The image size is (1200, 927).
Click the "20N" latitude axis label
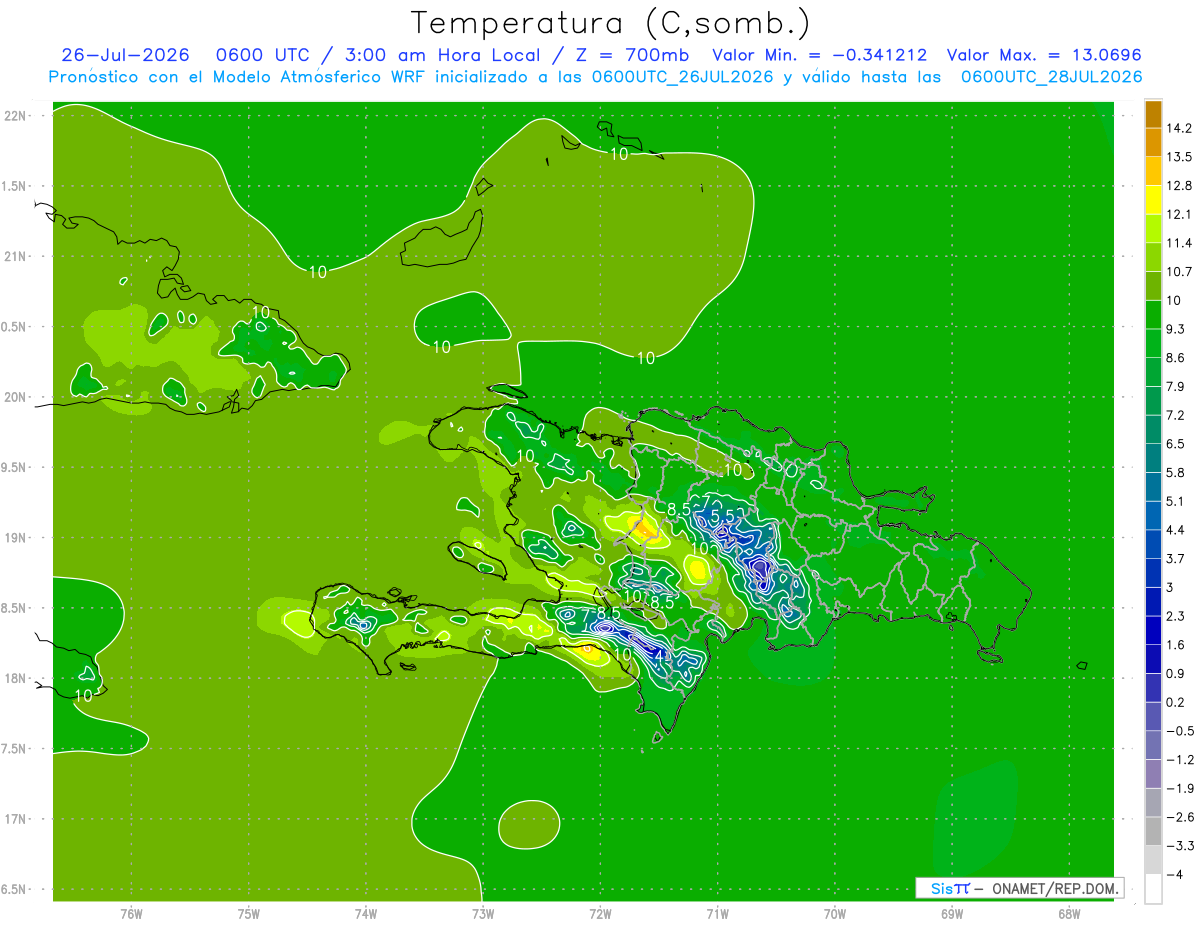16,398
